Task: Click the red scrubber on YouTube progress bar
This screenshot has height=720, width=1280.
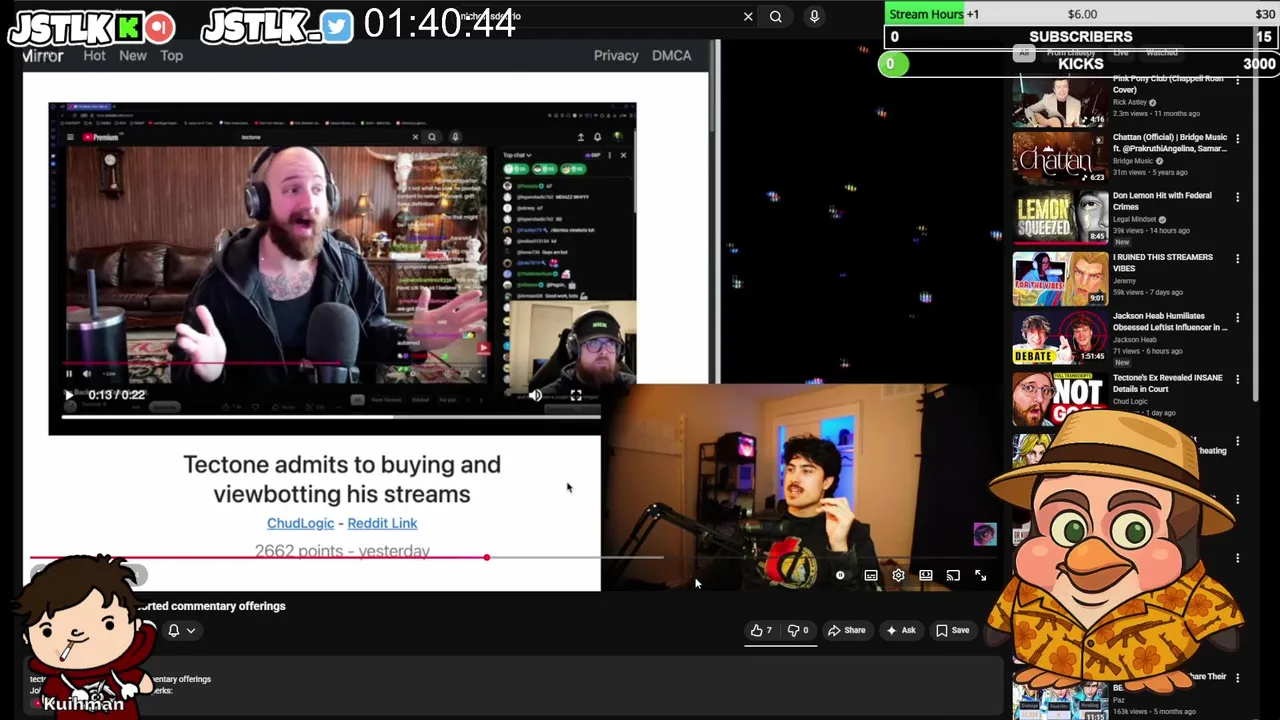Action: [487, 557]
